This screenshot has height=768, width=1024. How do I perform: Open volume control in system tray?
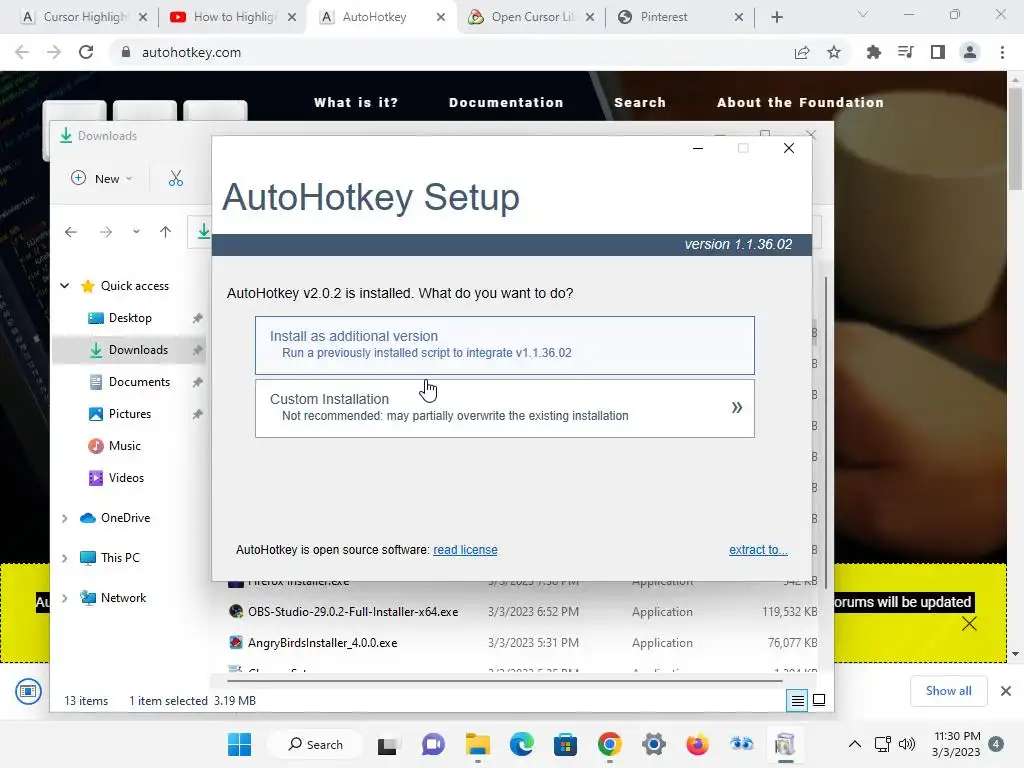tap(906, 744)
